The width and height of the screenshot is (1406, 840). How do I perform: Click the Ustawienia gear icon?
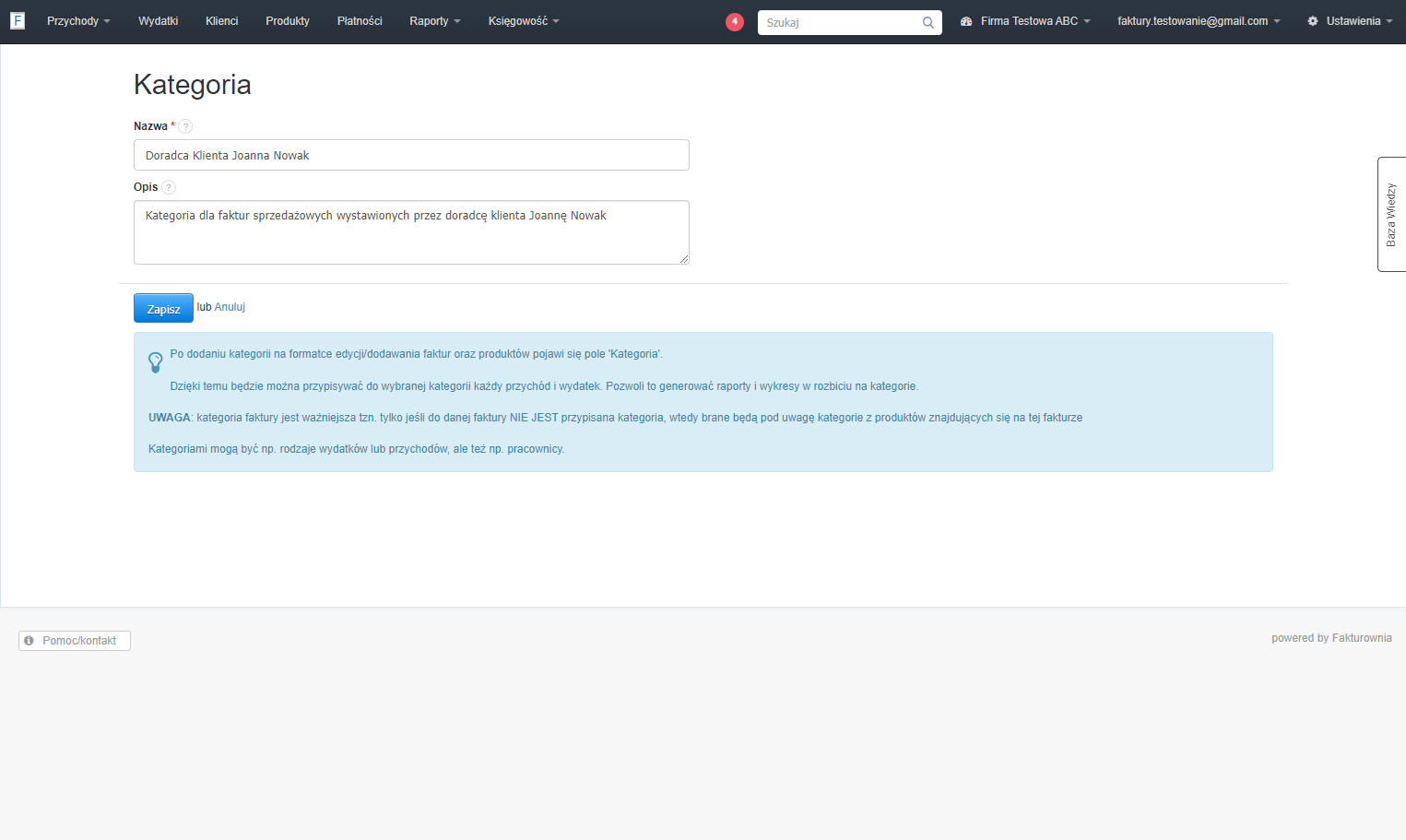pos(1313,21)
